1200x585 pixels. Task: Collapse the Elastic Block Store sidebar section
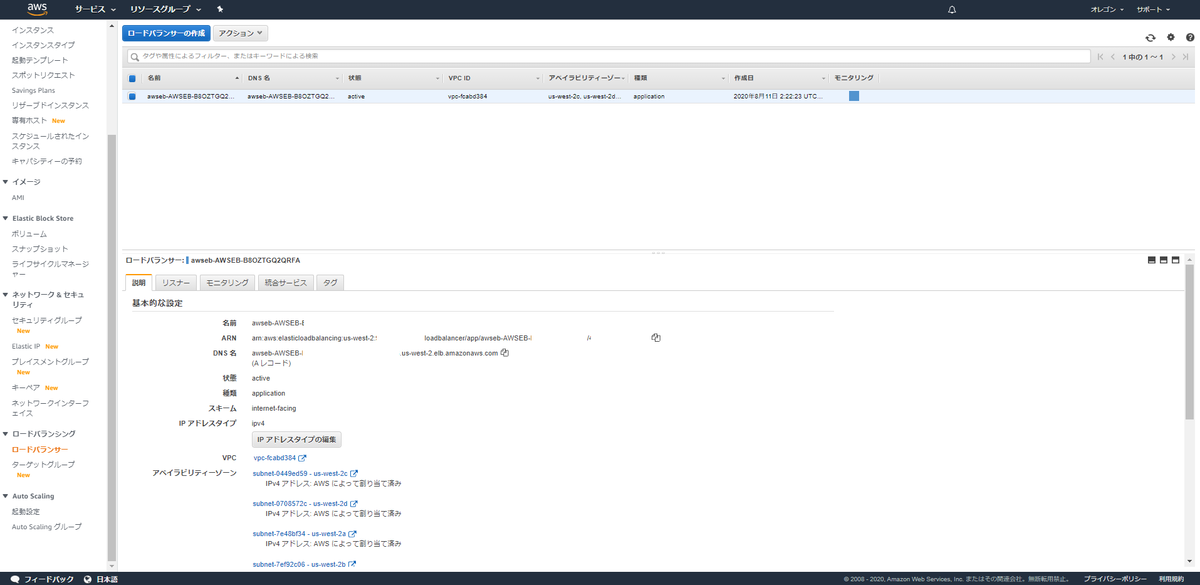click(5, 218)
